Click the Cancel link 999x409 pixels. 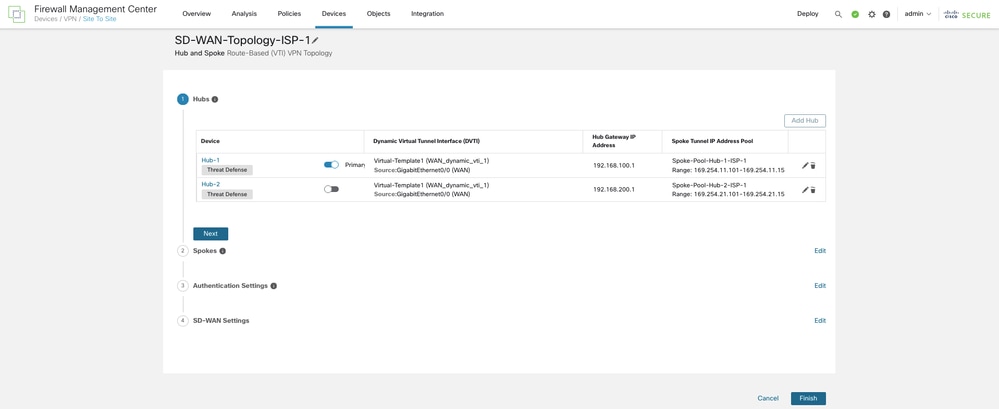[768, 398]
